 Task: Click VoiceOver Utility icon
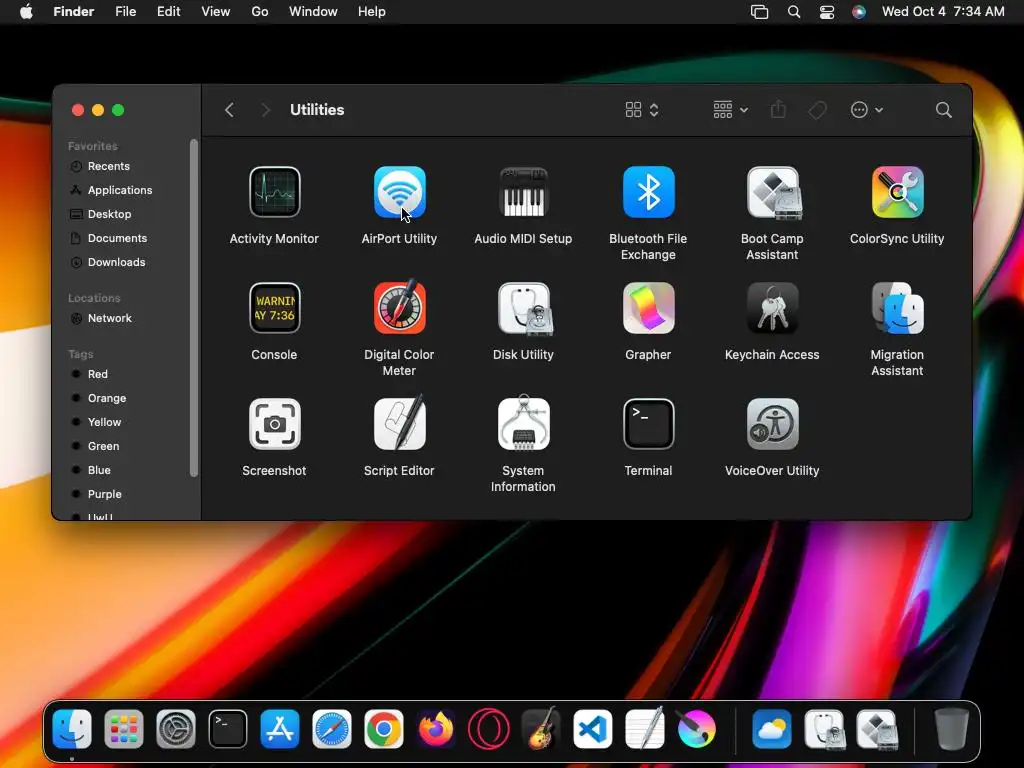(x=773, y=424)
